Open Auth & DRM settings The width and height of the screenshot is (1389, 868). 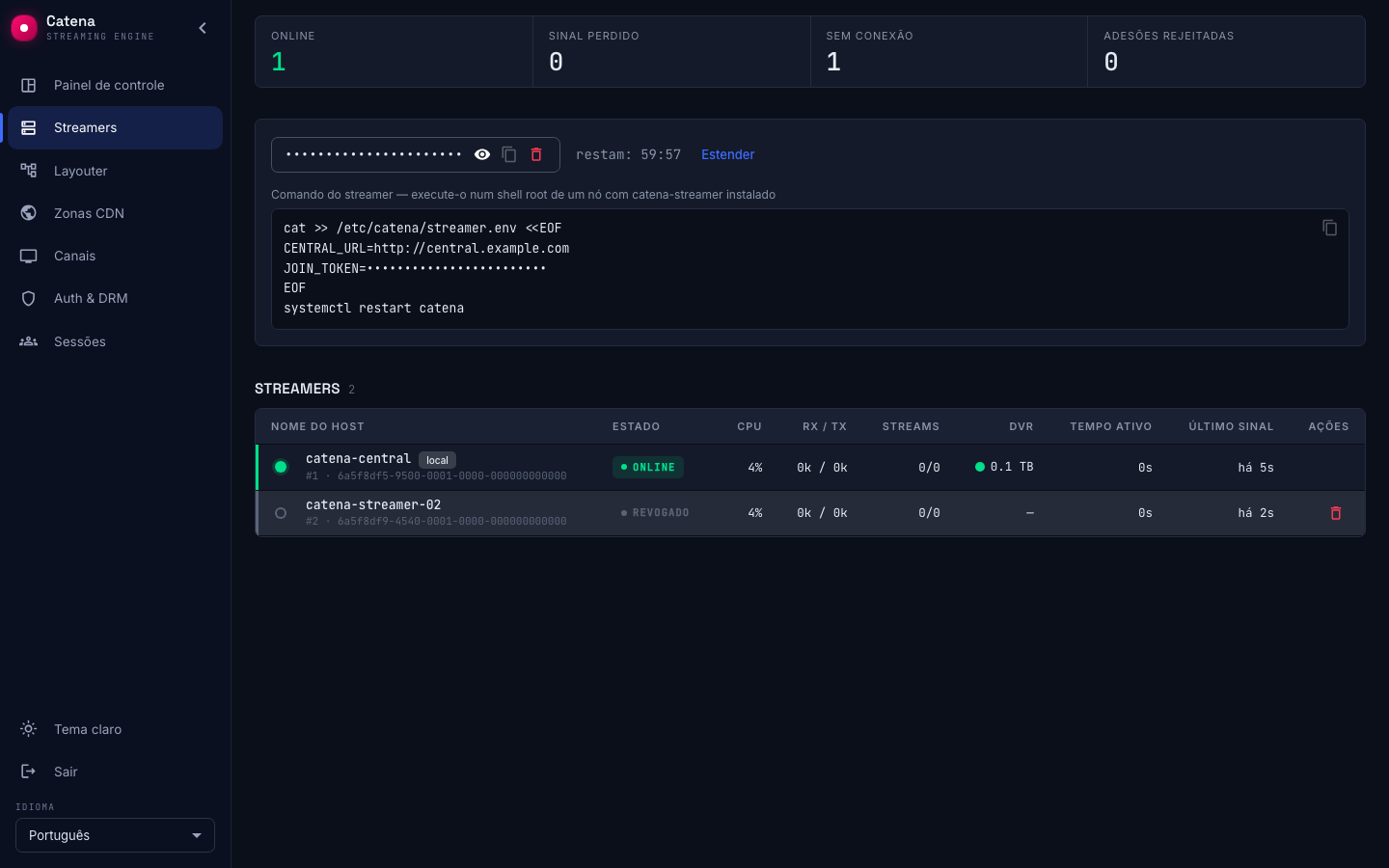click(x=115, y=298)
